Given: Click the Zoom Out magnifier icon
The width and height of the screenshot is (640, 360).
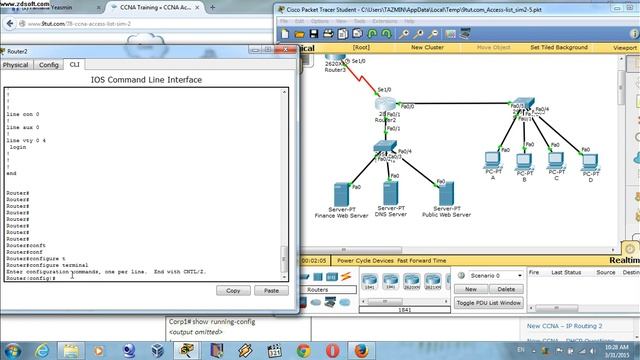Looking at the screenshot, I should [x=433, y=34].
